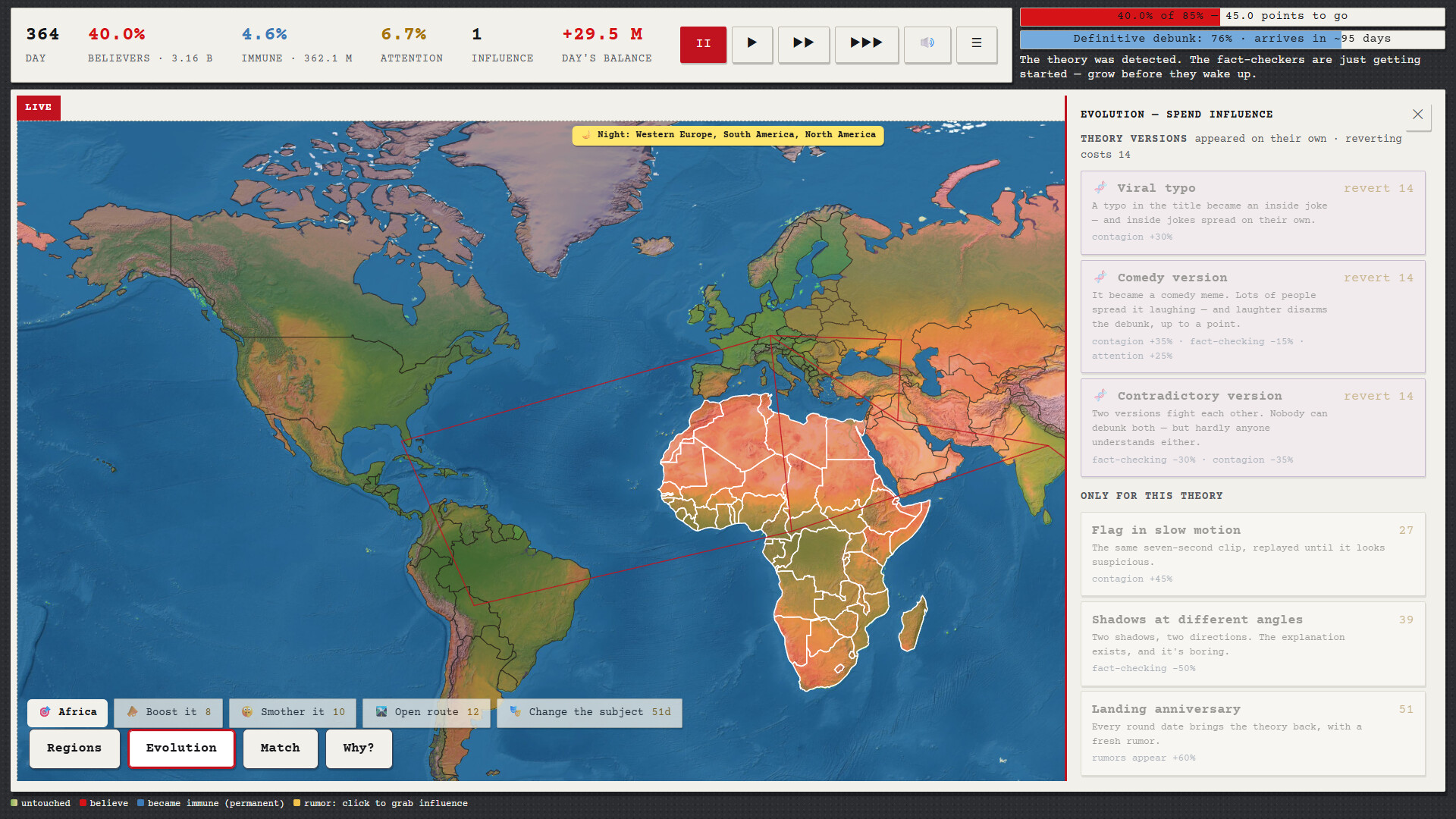Click the Smother it icon
This screenshot has height=819, width=1456.
tap(246, 711)
